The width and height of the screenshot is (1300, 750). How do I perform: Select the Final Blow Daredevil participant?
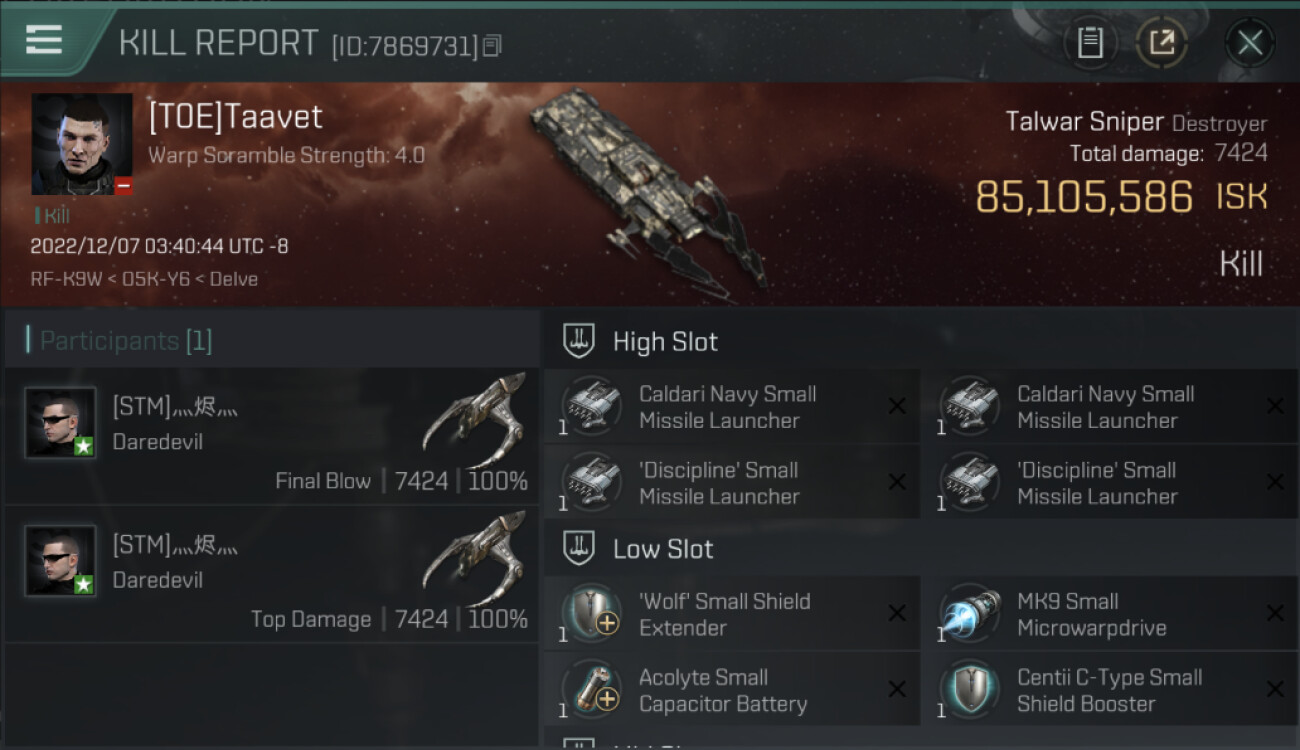[x=271, y=435]
